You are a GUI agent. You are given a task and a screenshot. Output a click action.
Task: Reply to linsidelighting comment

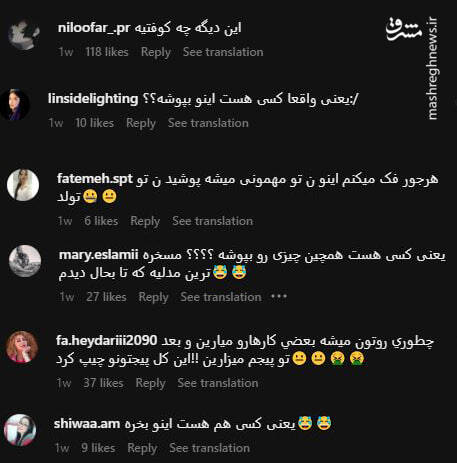[x=141, y=123]
